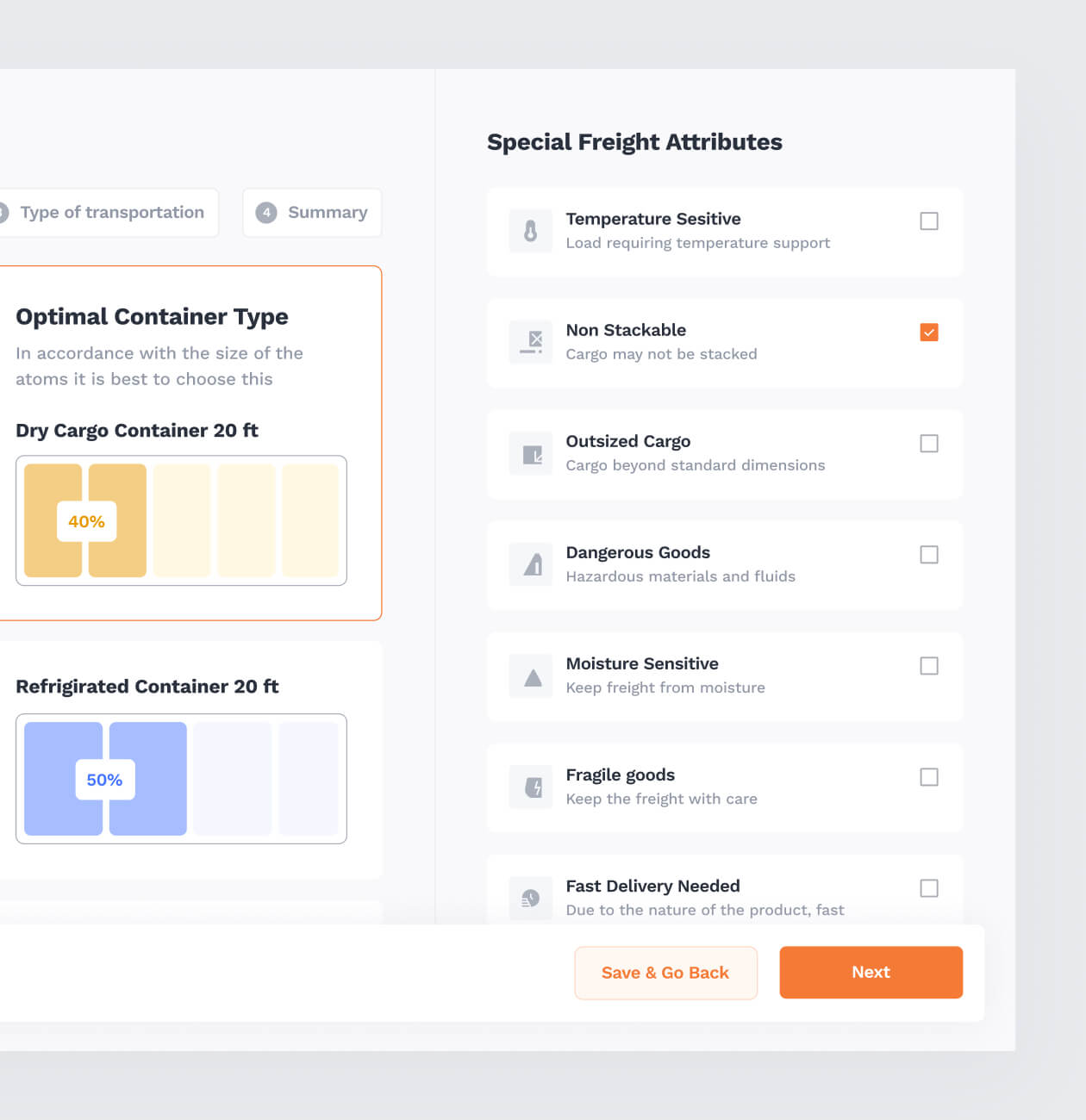Click the Dangerous Goods hazard icon

pos(530,564)
